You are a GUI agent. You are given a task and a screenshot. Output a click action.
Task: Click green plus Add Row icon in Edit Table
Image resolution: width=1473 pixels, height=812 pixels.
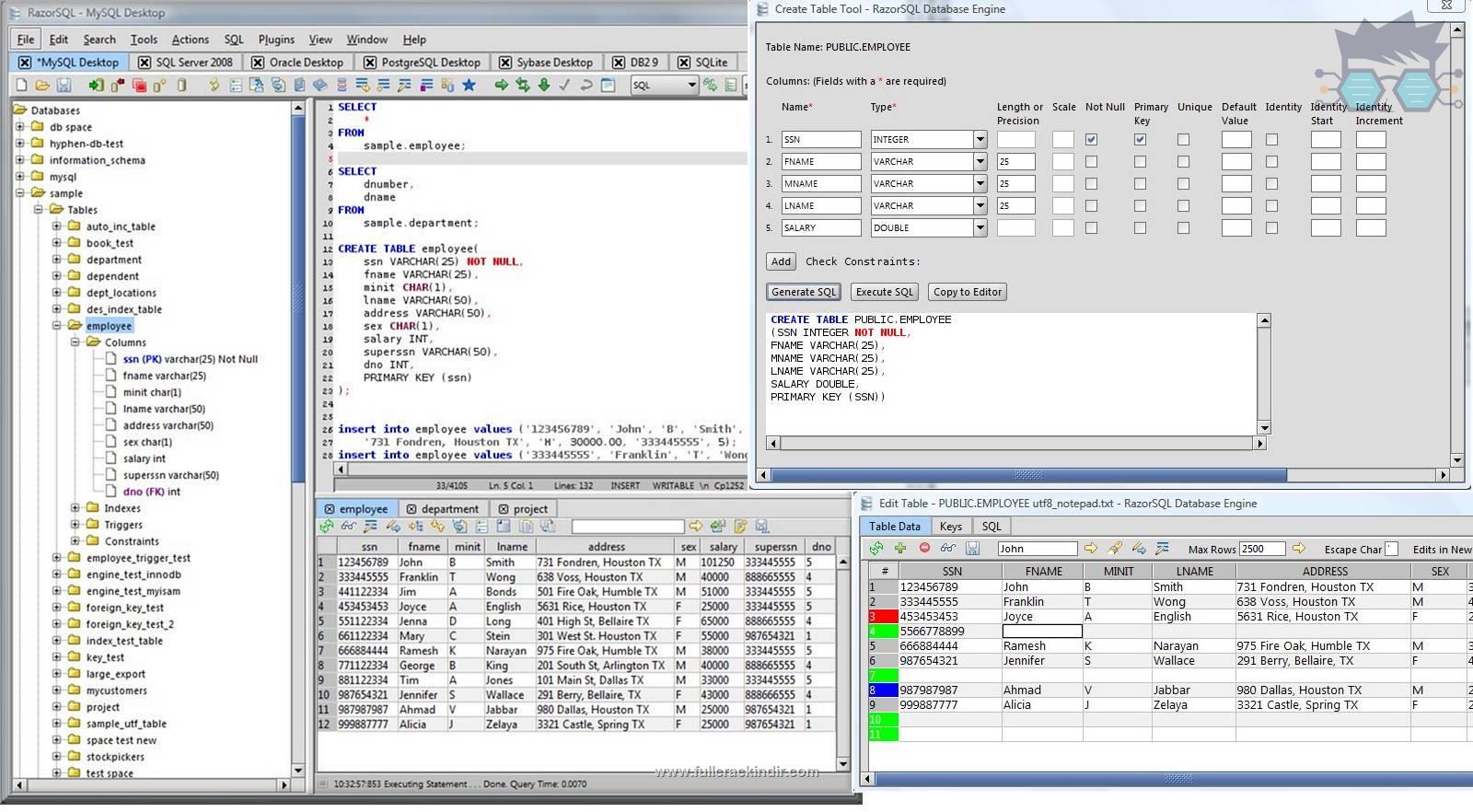coord(900,548)
